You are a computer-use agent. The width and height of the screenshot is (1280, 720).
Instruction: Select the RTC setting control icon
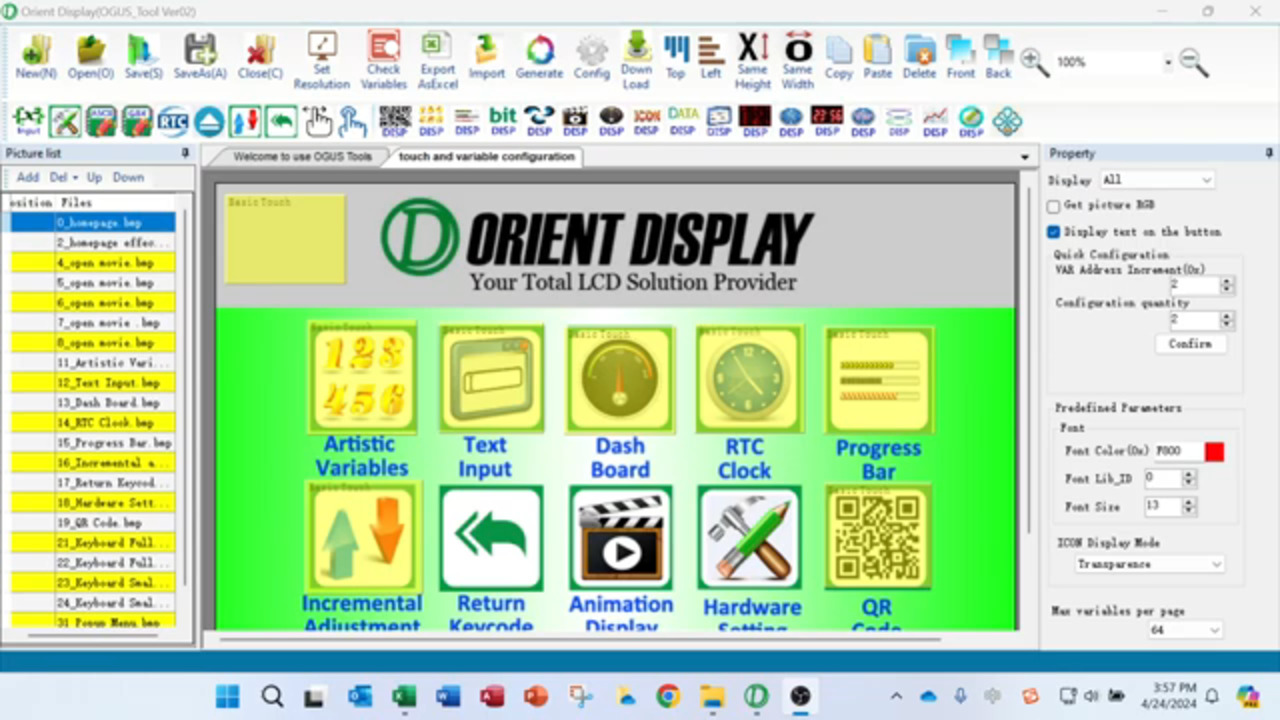pyautogui.click(x=173, y=121)
